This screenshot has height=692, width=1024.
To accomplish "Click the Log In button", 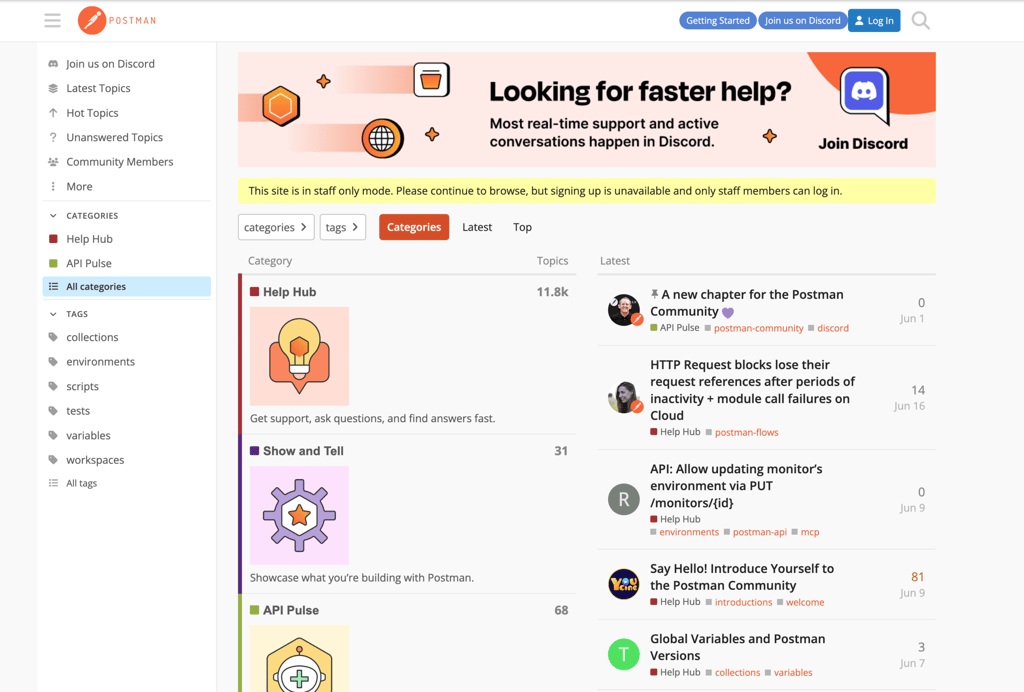I will pyautogui.click(x=874, y=21).
